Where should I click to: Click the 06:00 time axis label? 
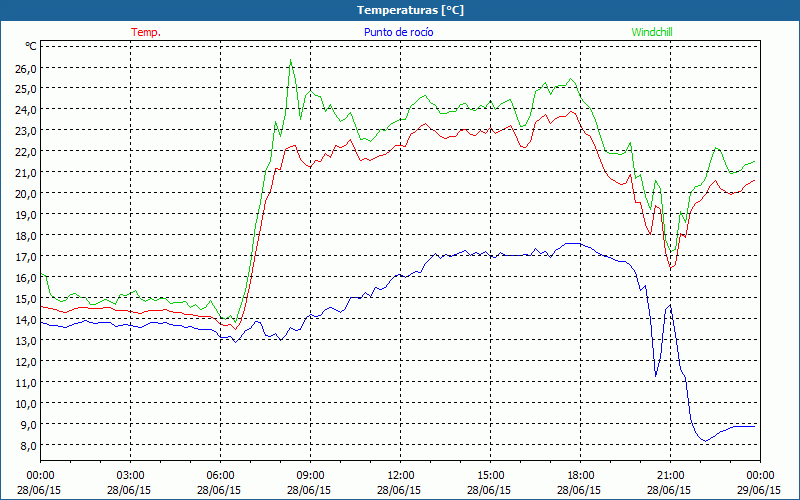click(220, 476)
